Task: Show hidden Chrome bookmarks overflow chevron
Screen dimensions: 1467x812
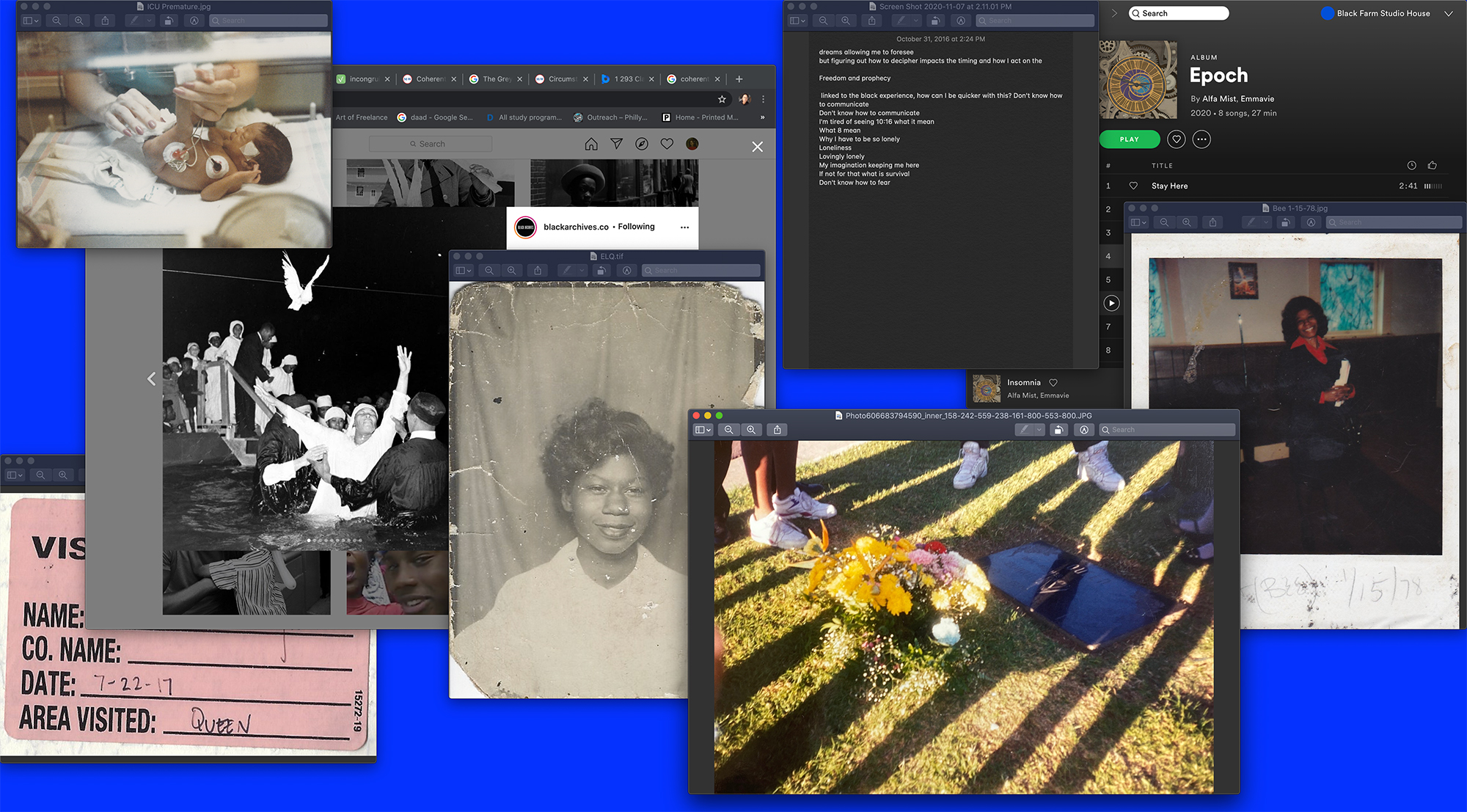Action: coord(762,117)
